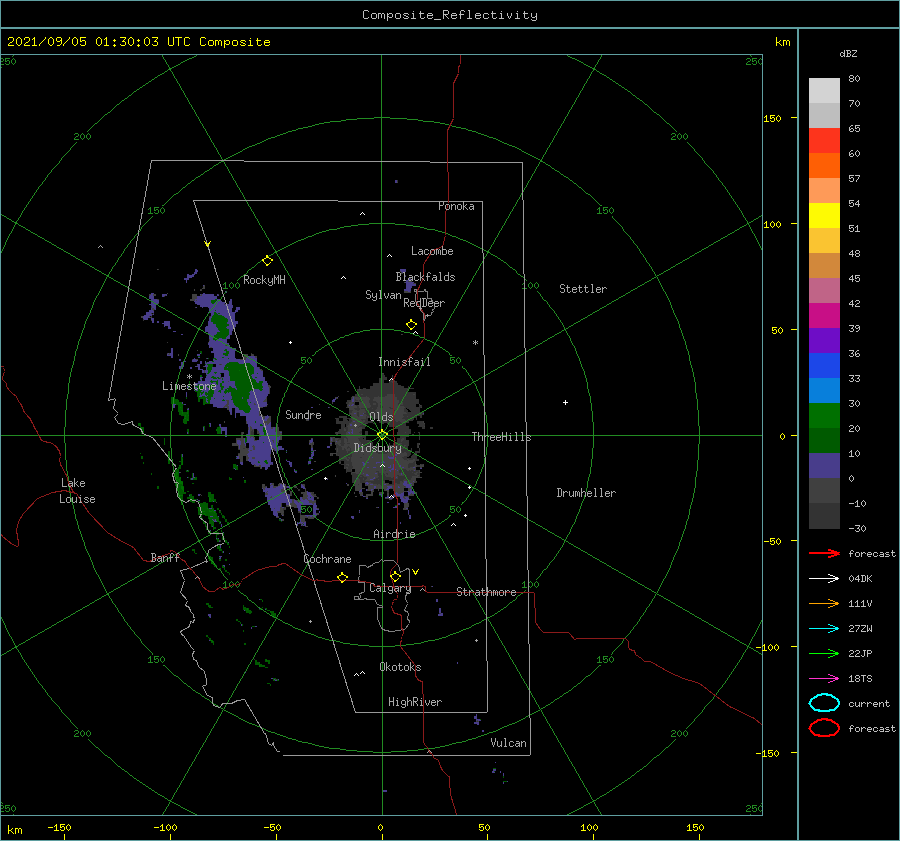The image size is (900, 841).
Task: Click the light gray 80-70 dBZ swatch
Action: [824, 91]
